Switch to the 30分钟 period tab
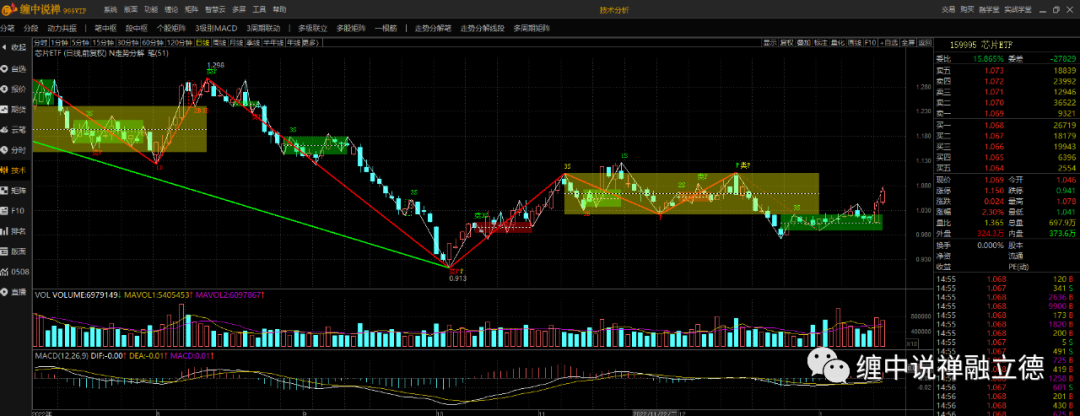Image resolution: width=1080 pixels, height=416 pixels. [128, 43]
